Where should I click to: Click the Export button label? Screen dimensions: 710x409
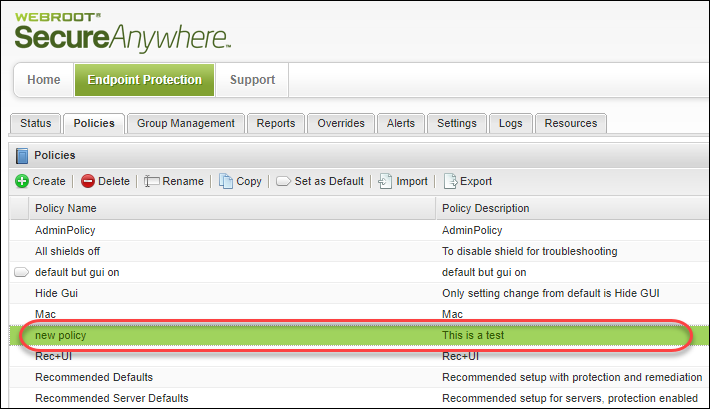coord(476,181)
